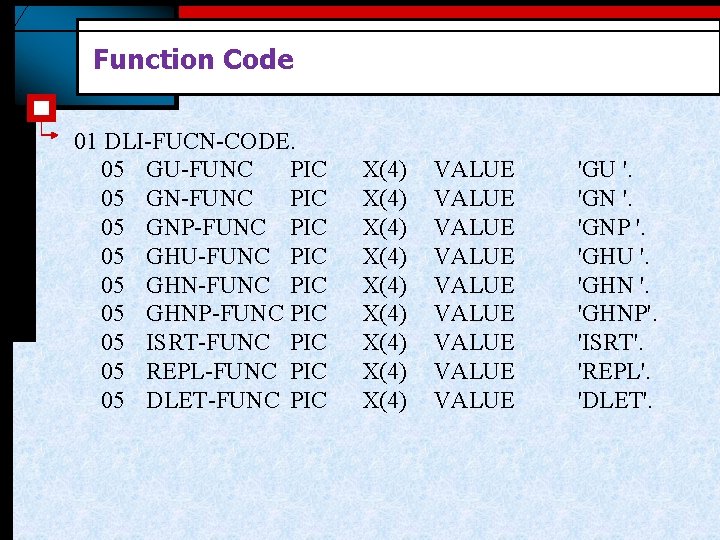Click level number 05 beside GHU-FUNC
Image resolution: width=720 pixels, height=540 pixels.
point(112,256)
